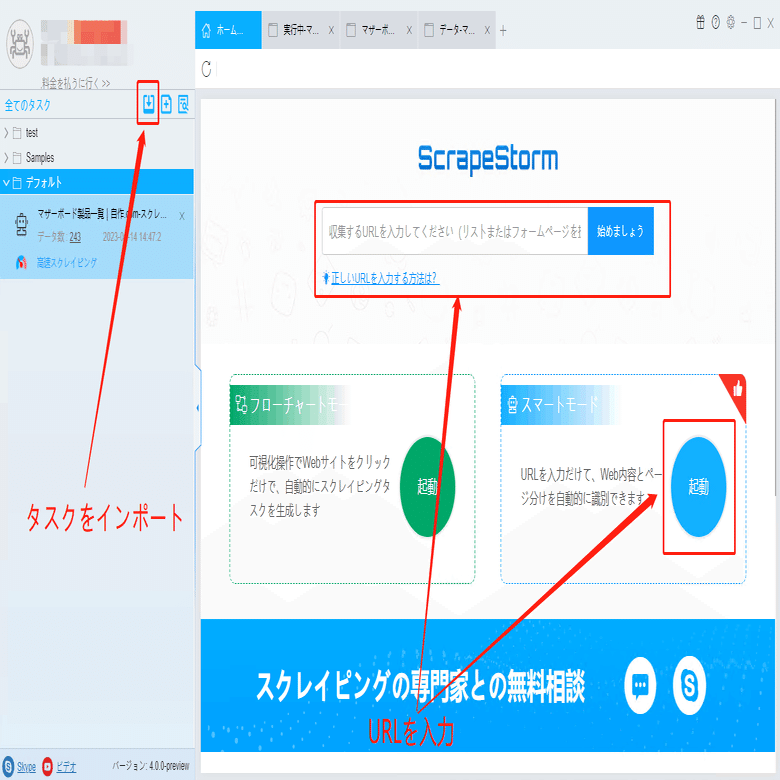Select the マザーボード製品一覧 task title

click(x=101, y=214)
